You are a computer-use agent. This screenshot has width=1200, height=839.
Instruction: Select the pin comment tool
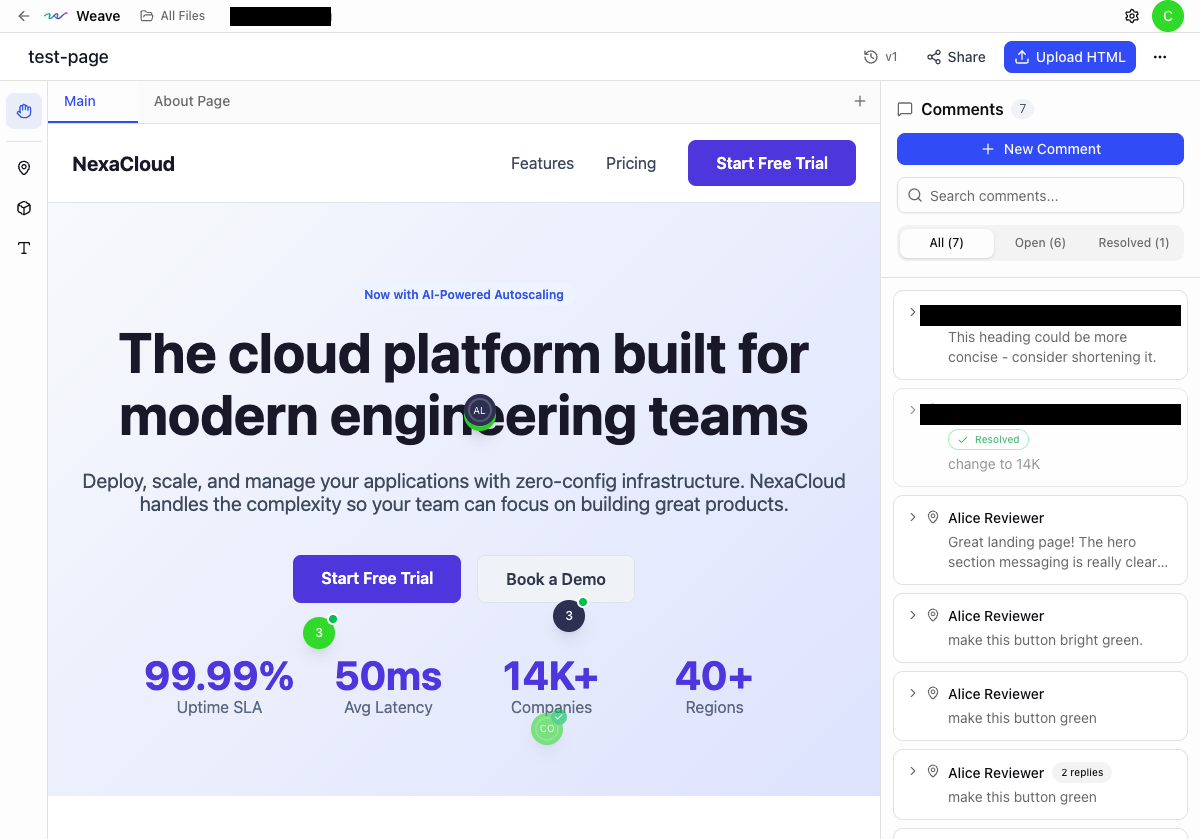24,168
